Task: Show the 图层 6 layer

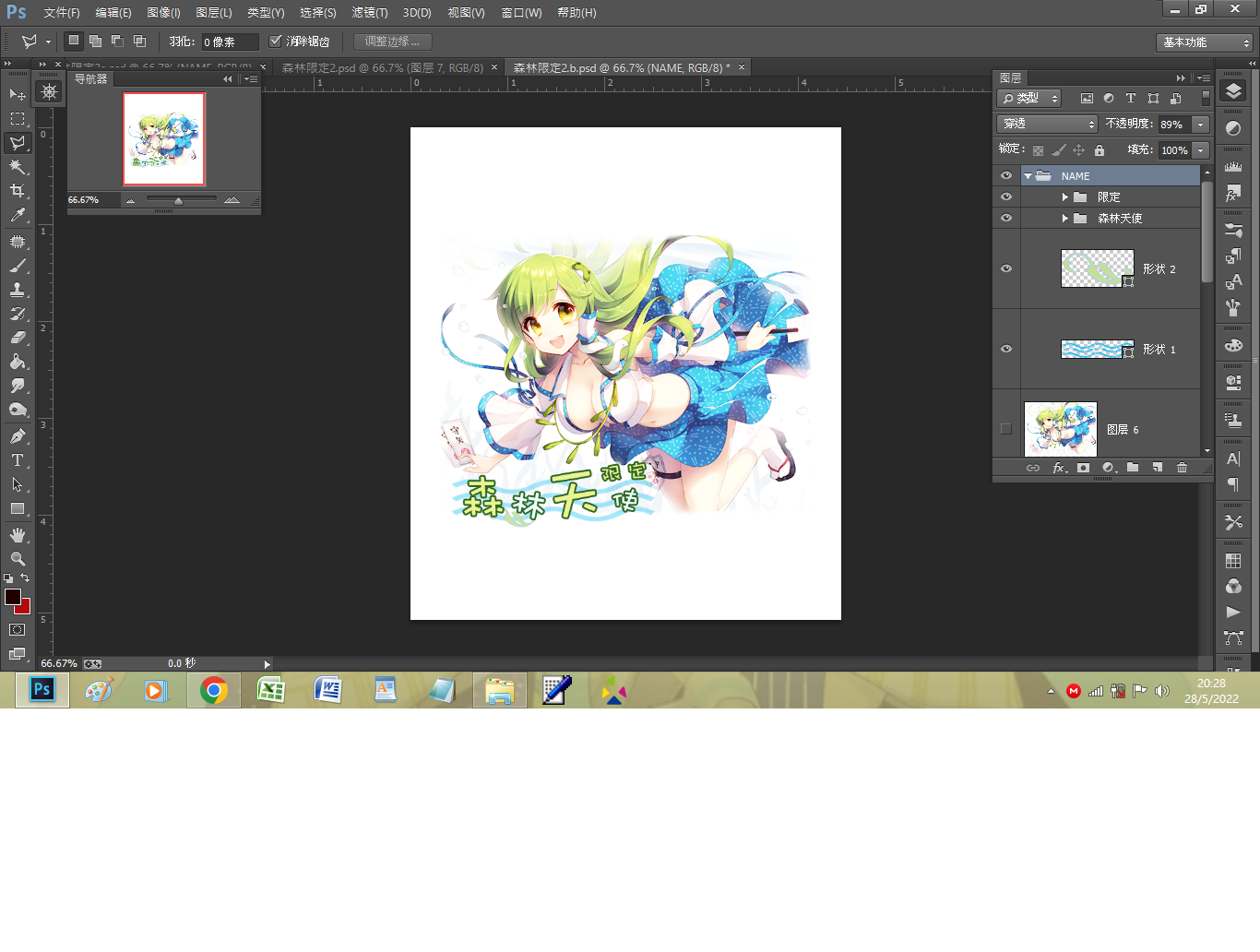Action: pos(1006,429)
